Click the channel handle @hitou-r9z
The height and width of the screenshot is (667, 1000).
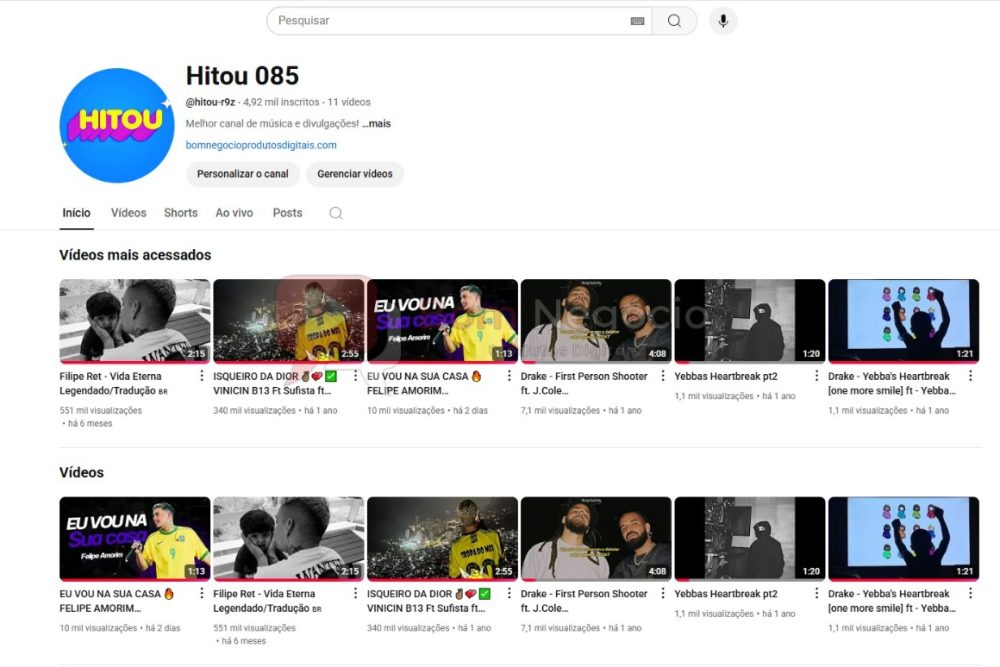click(x=210, y=102)
